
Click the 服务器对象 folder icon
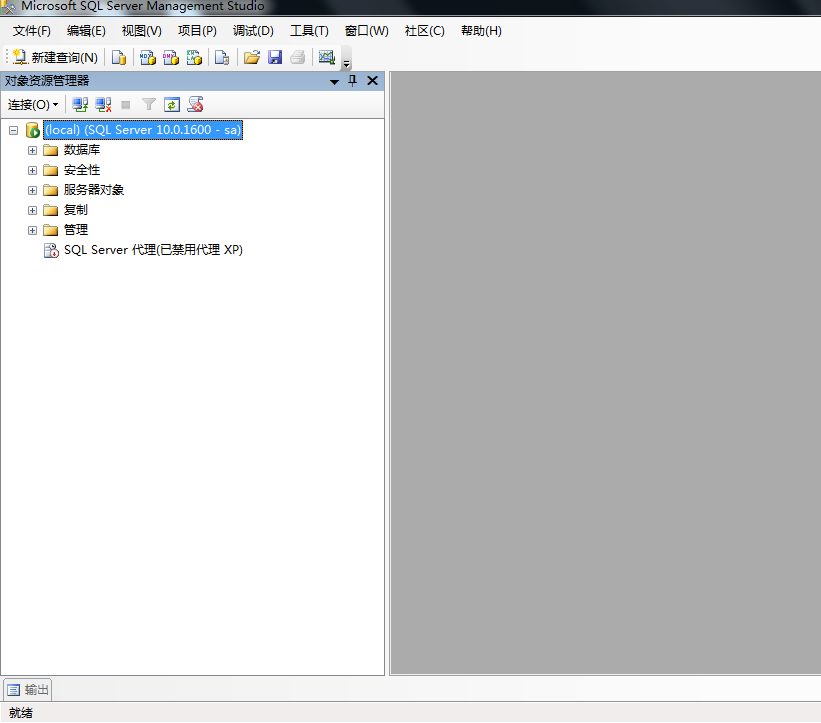click(50, 191)
